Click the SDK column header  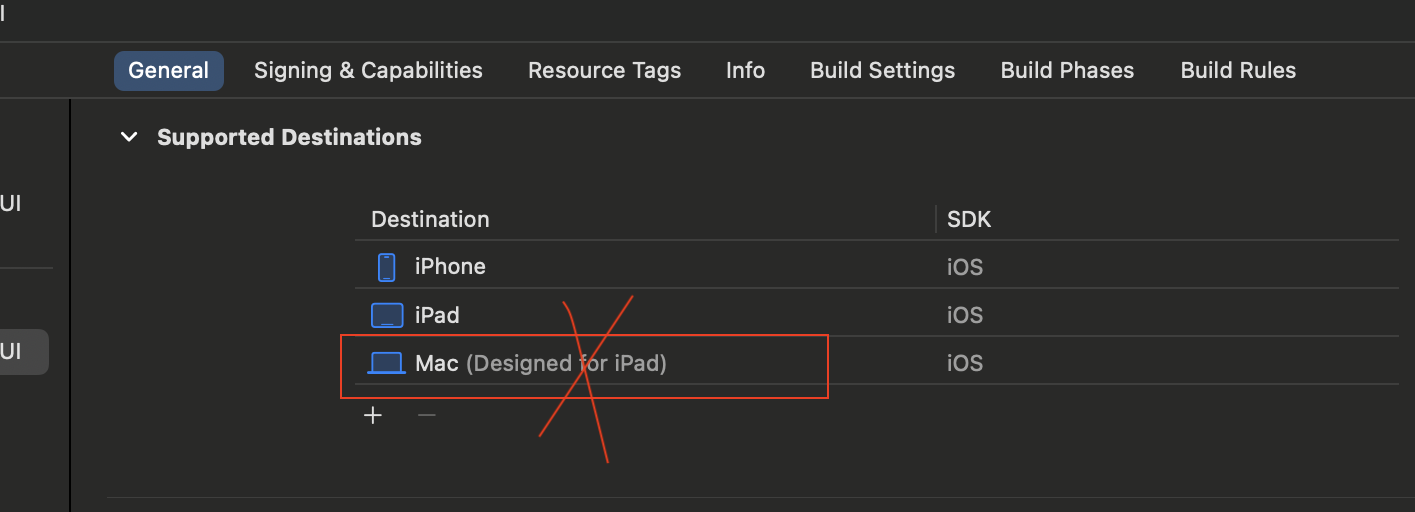coord(969,219)
